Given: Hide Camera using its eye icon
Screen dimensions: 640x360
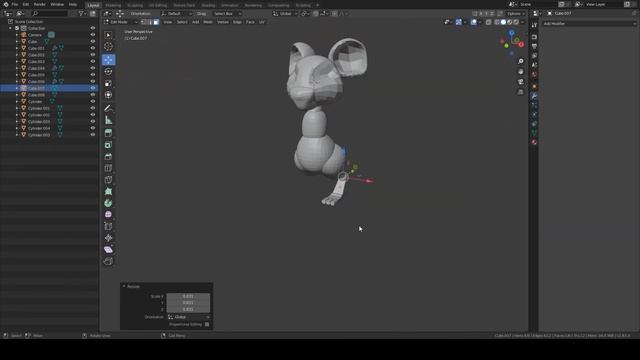Looking at the screenshot, I should tap(93, 35).
